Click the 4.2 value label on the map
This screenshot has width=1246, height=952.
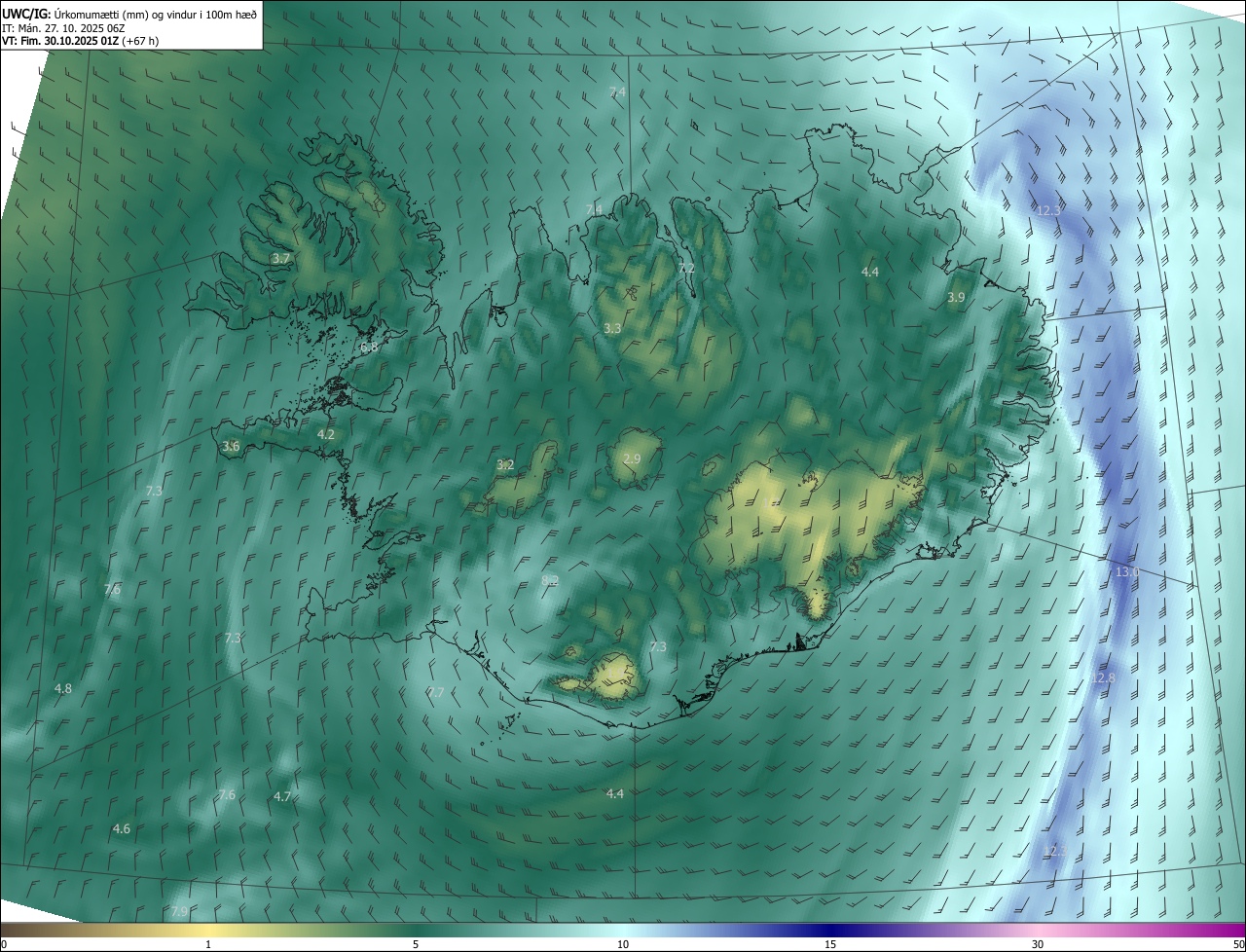point(326,434)
